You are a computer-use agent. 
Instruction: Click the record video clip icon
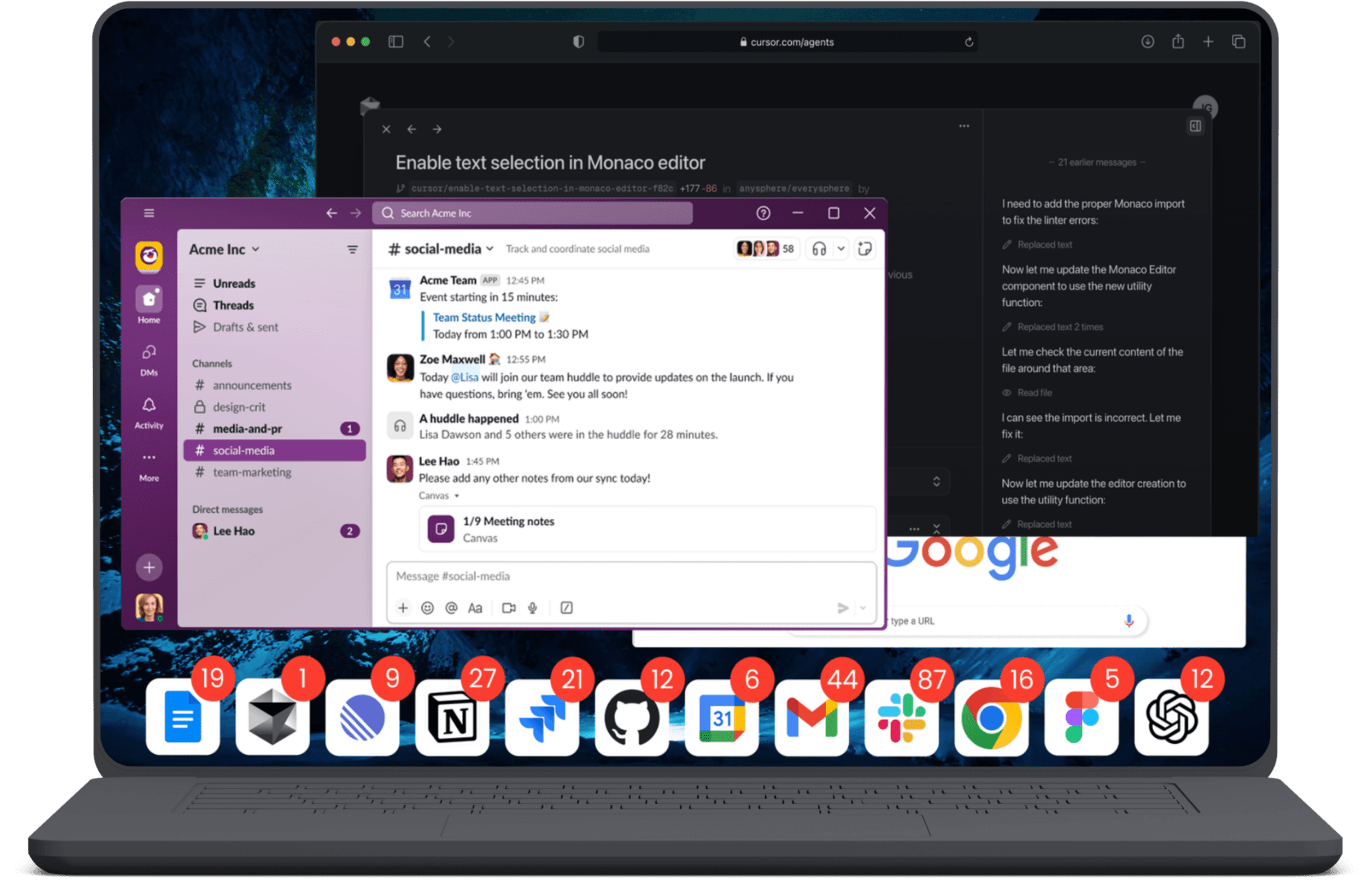508,608
